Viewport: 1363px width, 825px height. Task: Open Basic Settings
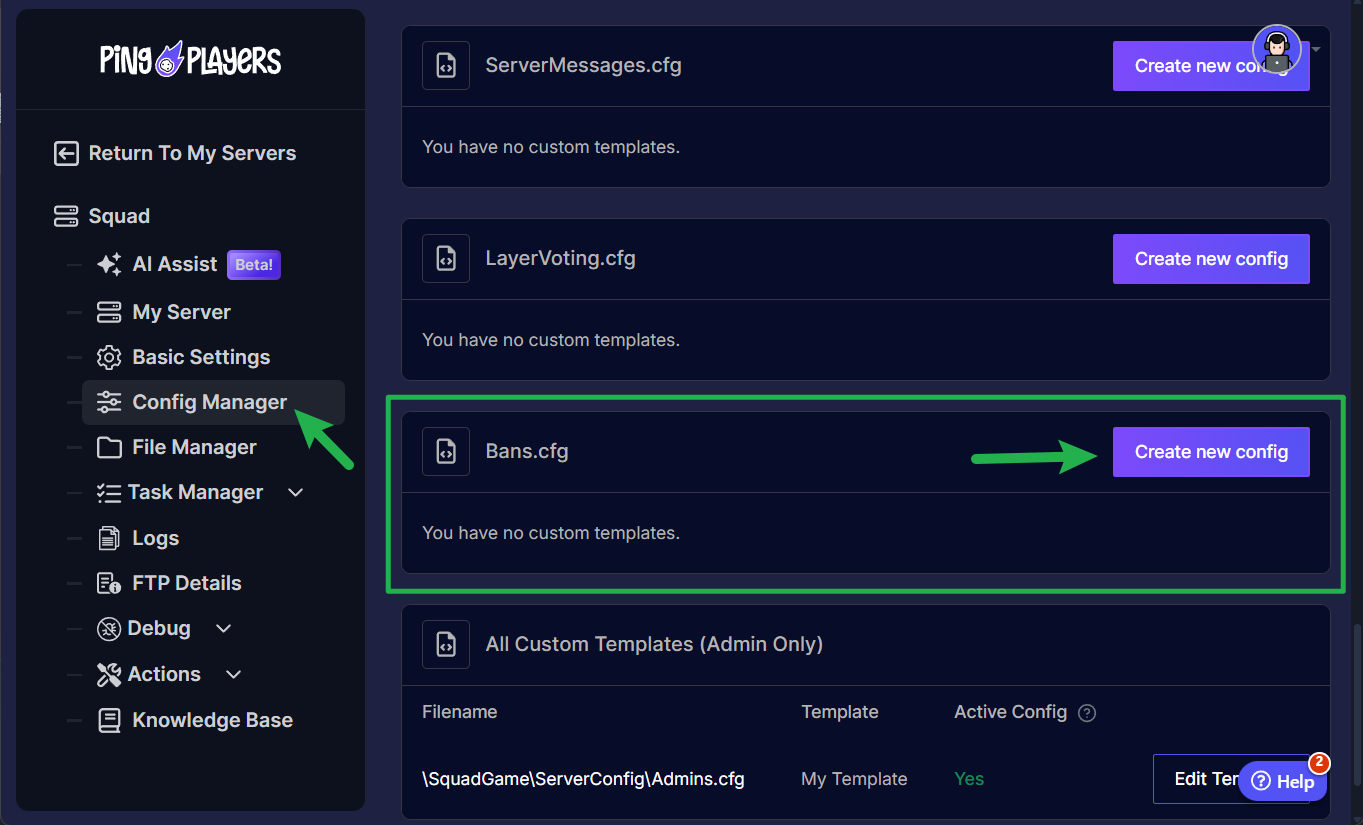[x=201, y=357]
